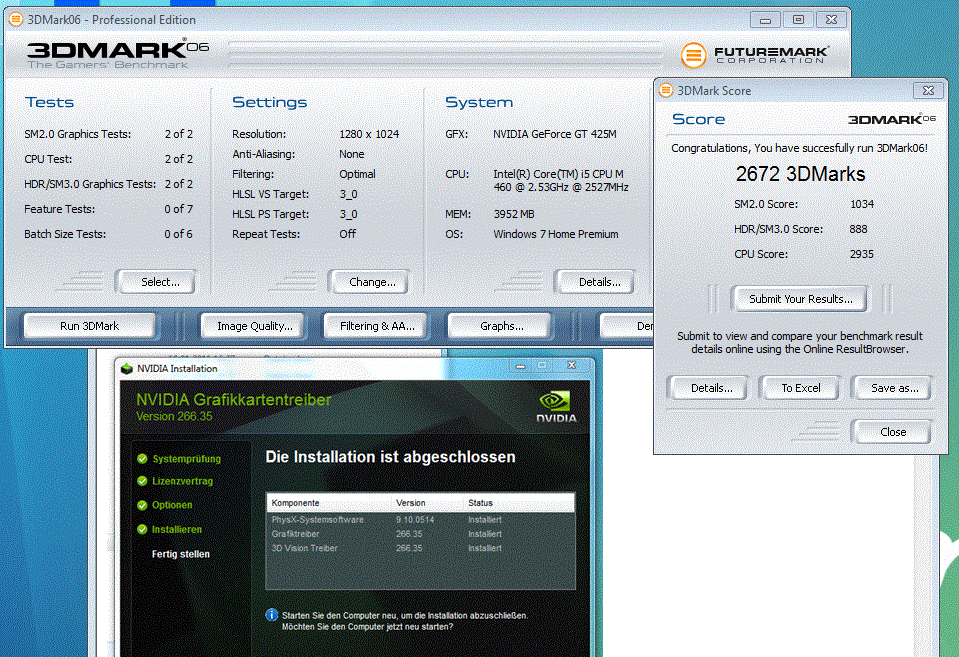
Task: Select the PhysX-Systemsoftware row
Action: point(420,519)
